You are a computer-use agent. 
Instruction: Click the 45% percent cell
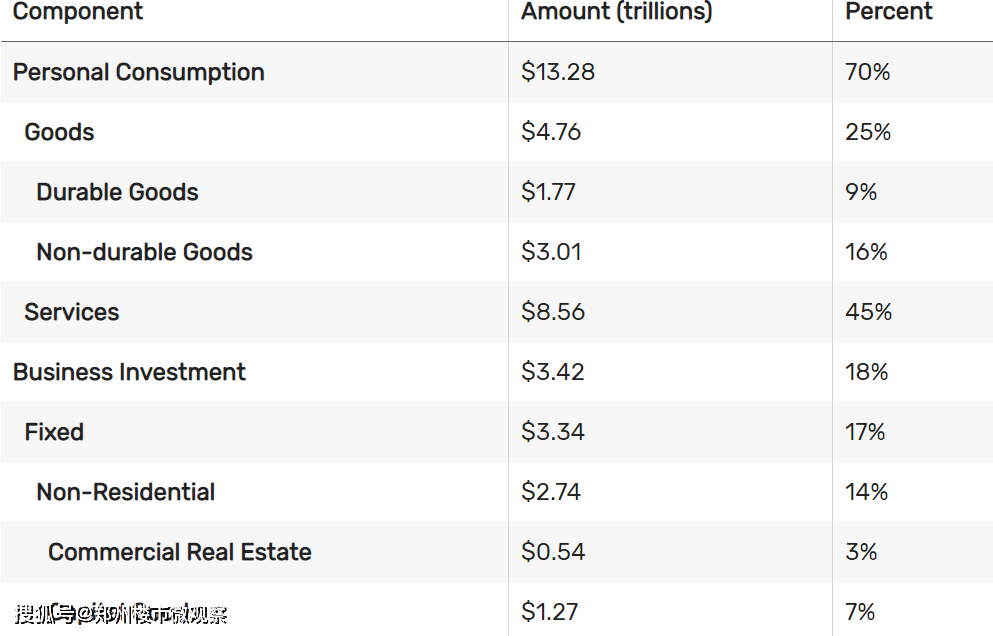868,312
